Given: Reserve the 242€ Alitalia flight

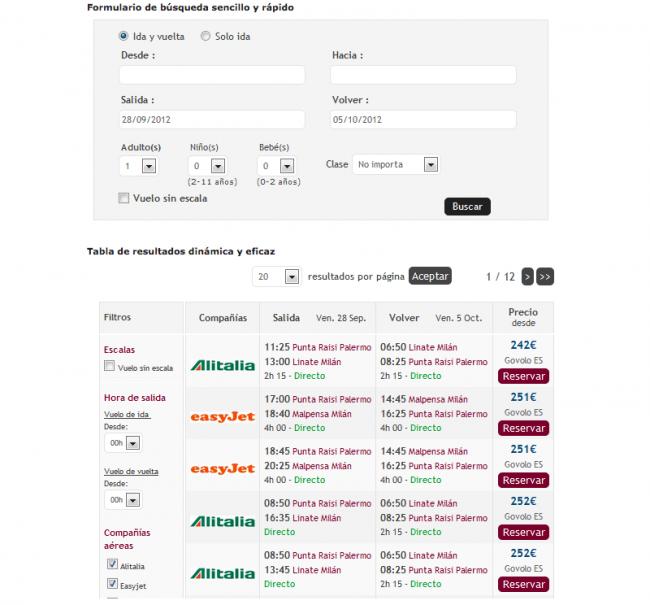Looking at the screenshot, I should (x=523, y=376).
